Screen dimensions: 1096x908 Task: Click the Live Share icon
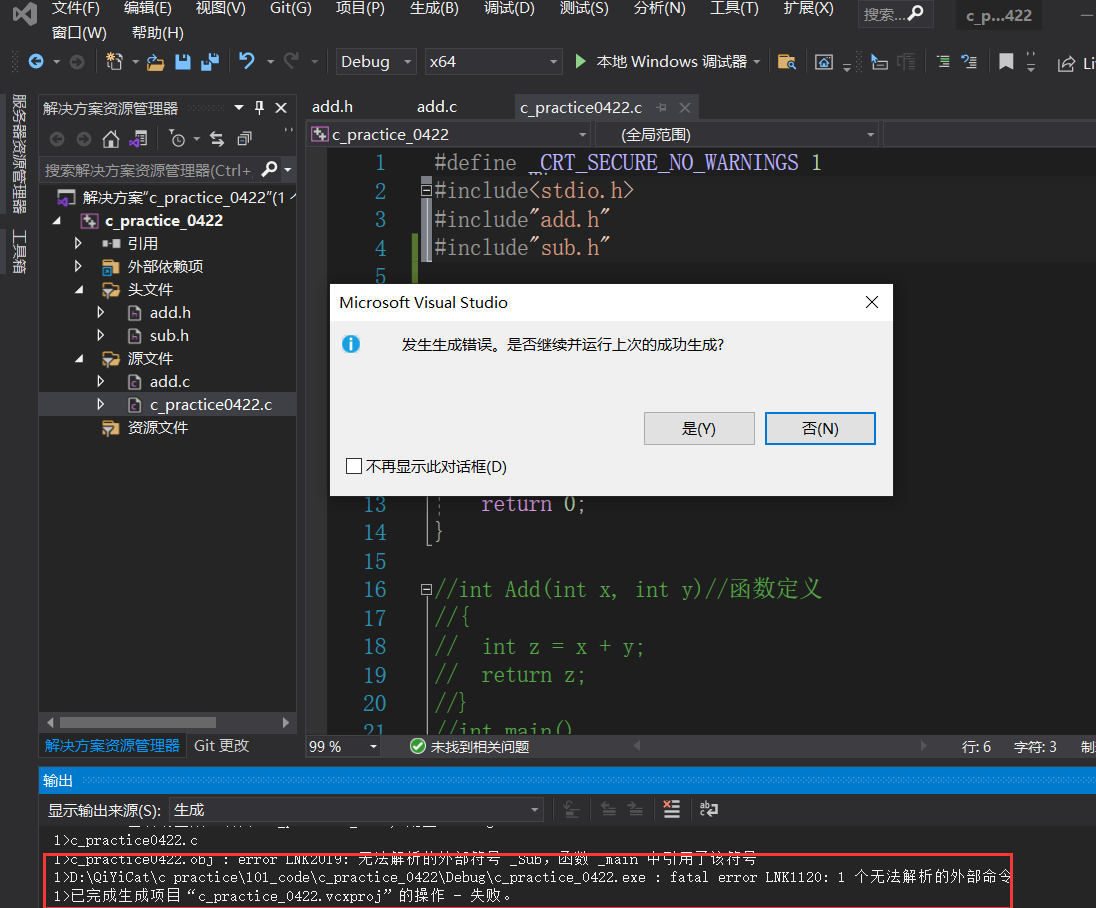[x=1066, y=64]
